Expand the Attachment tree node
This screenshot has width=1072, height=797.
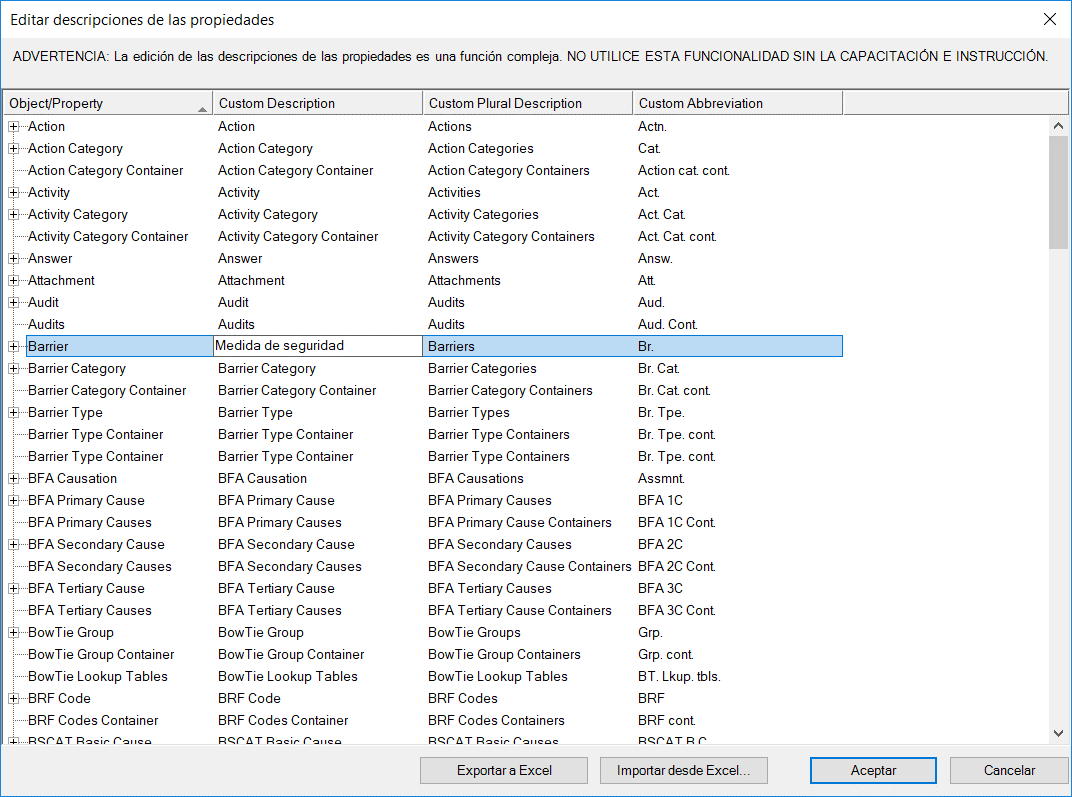[13, 281]
